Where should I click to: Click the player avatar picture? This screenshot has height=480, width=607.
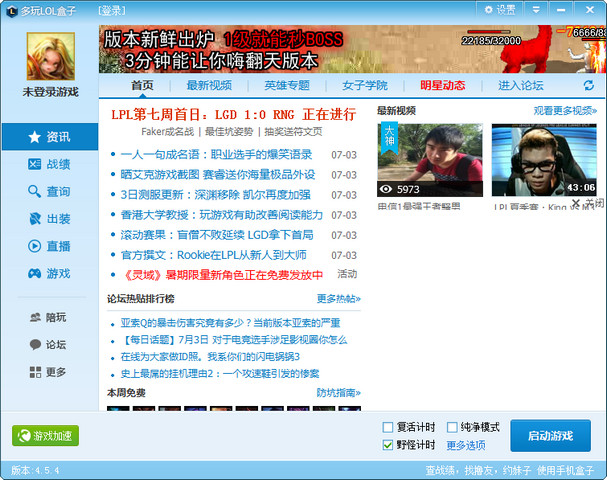coord(51,56)
